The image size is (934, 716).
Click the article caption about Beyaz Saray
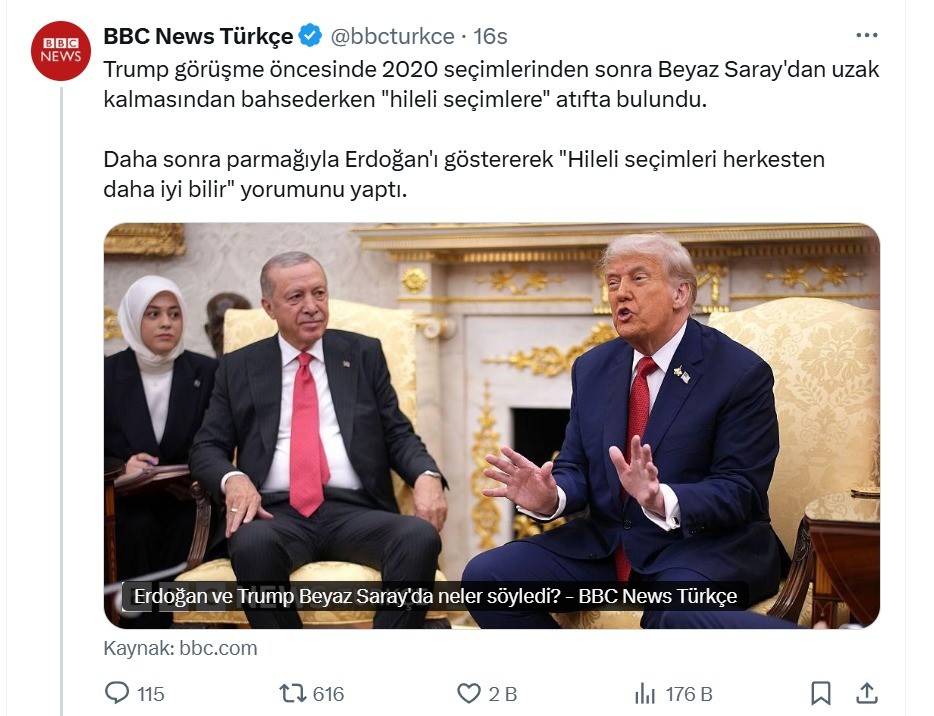(x=435, y=596)
